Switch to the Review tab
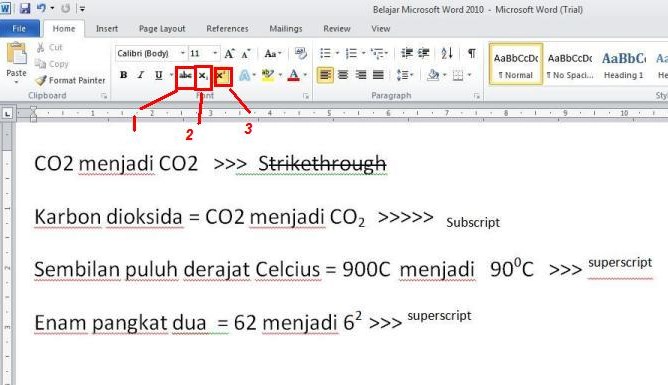The width and height of the screenshot is (668, 385). (337, 29)
